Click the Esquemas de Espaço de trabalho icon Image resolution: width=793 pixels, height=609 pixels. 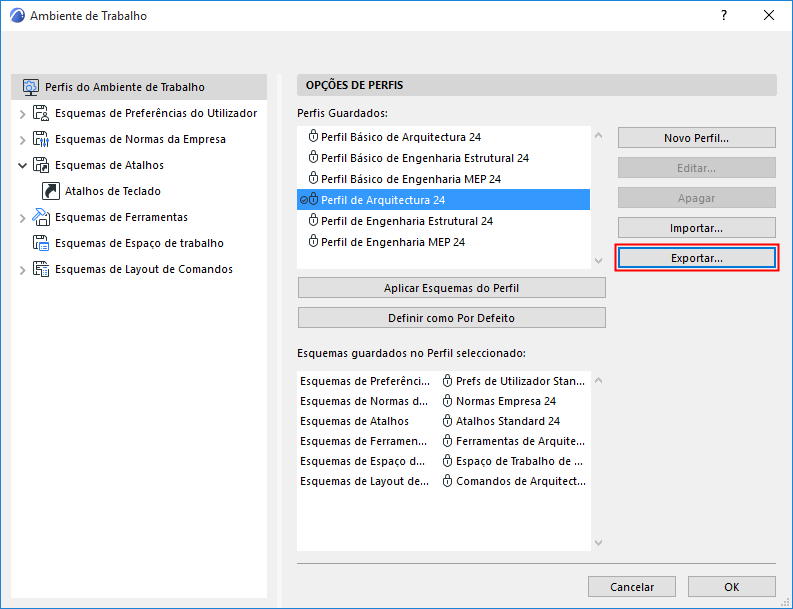pyautogui.click(x=41, y=243)
